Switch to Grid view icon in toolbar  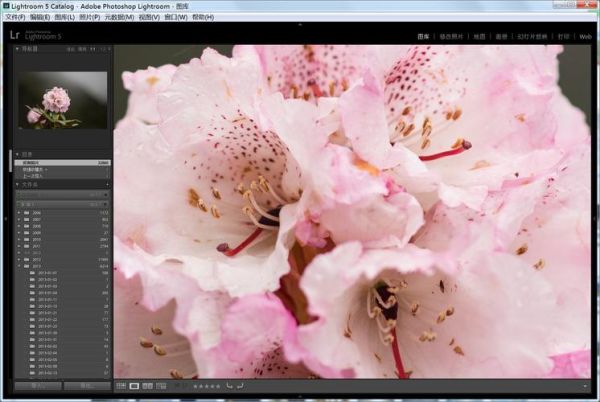(121, 385)
